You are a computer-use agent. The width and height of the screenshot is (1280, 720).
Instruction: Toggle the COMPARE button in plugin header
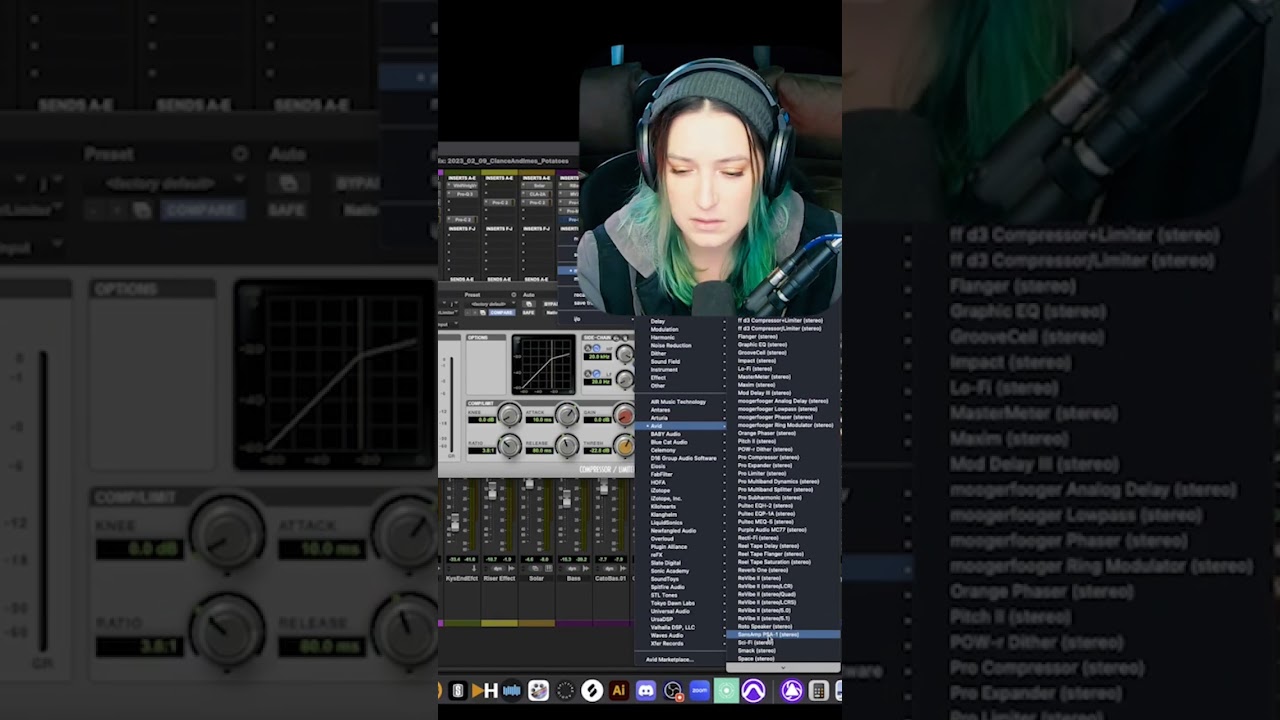click(502, 313)
